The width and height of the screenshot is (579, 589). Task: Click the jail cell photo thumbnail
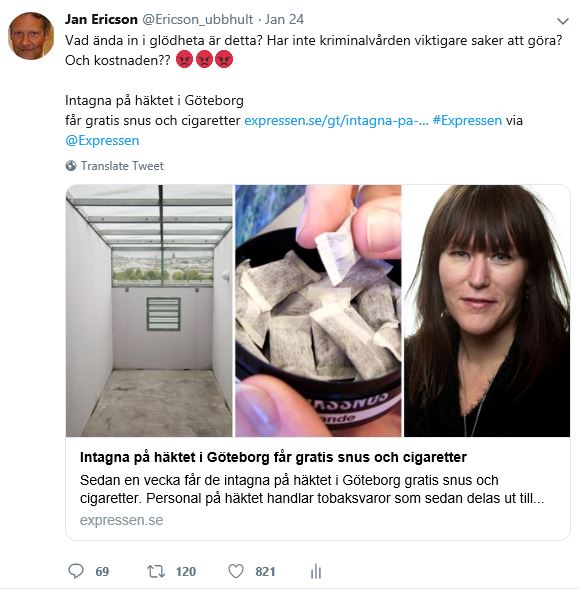point(149,311)
